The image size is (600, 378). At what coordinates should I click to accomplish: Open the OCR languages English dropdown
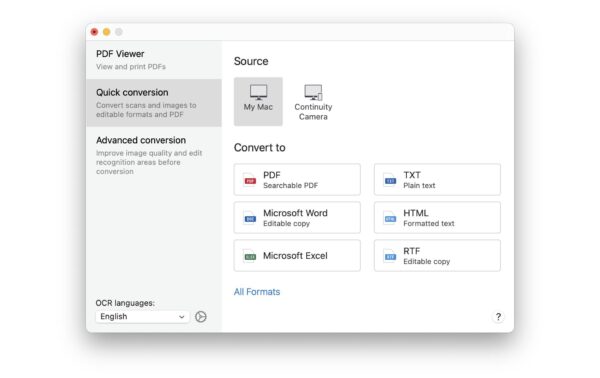(x=142, y=316)
